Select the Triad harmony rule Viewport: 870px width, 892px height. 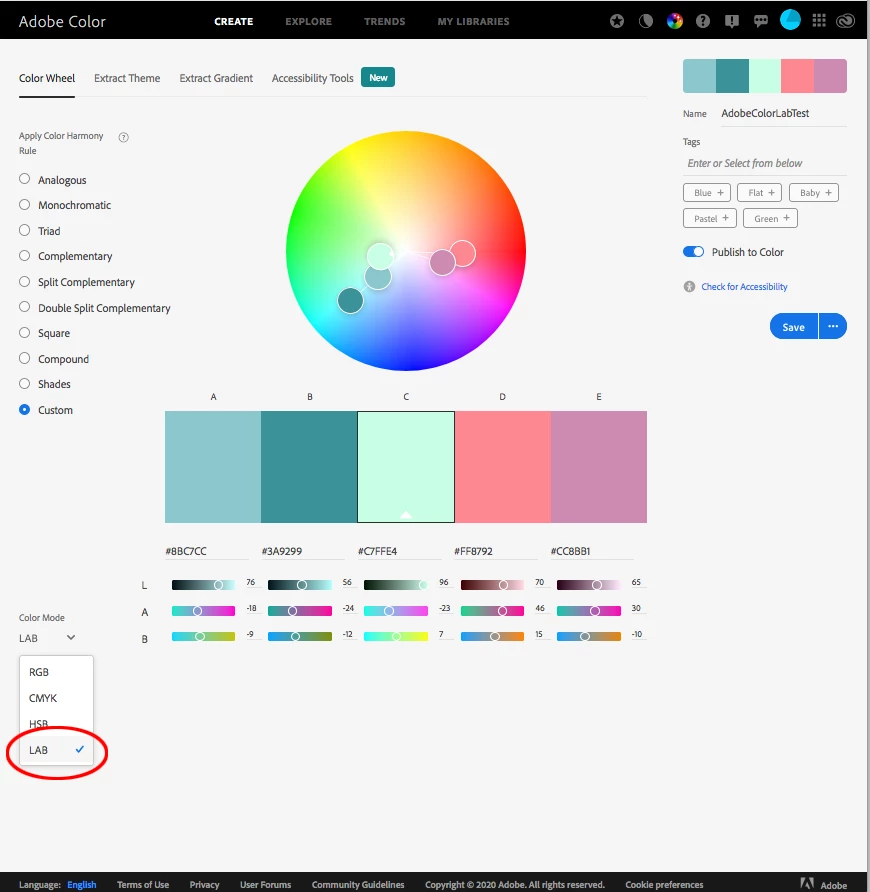tap(24, 230)
